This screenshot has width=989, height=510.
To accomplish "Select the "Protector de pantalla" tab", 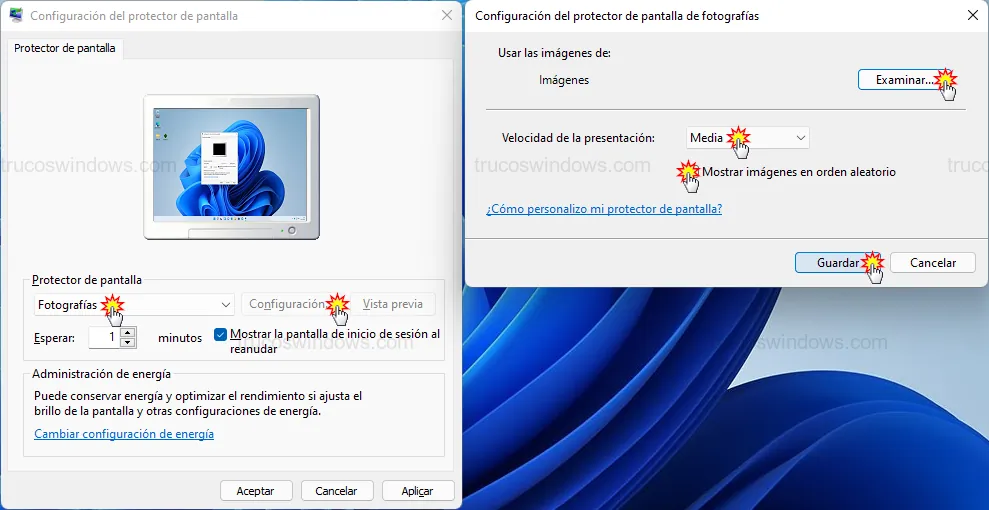I will point(65,48).
